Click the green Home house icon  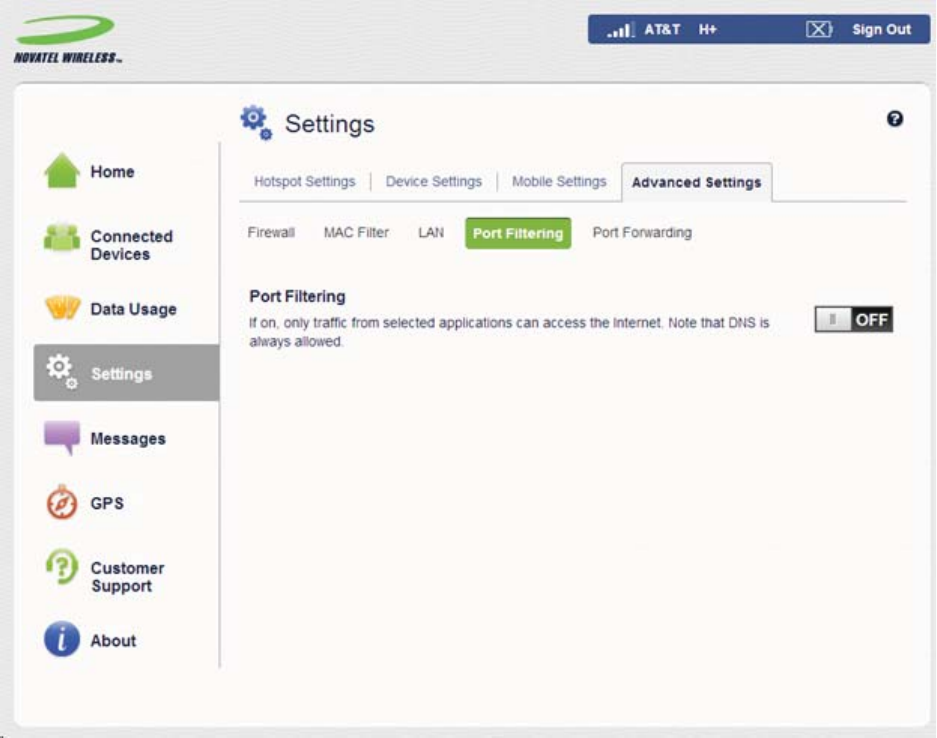click(x=62, y=172)
